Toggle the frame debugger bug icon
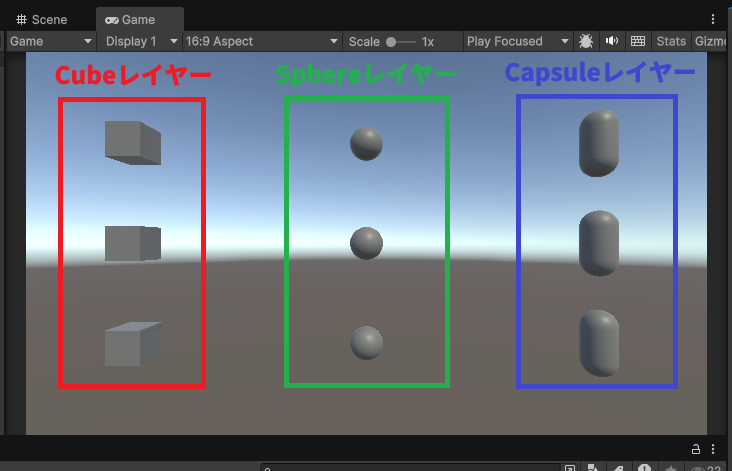Image resolution: width=732 pixels, height=471 pixels. coord(586,41)
